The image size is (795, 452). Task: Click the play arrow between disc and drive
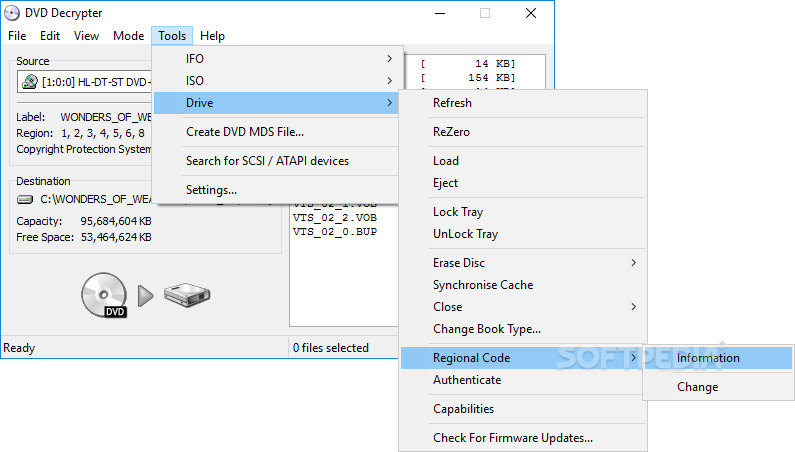[x=146, y=296]
